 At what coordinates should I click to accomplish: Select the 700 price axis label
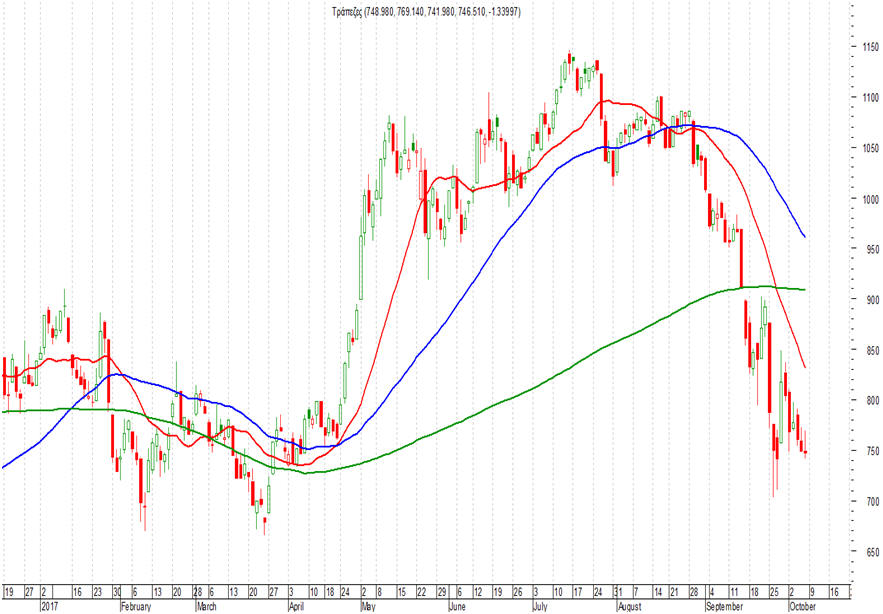tap(872, 501)
